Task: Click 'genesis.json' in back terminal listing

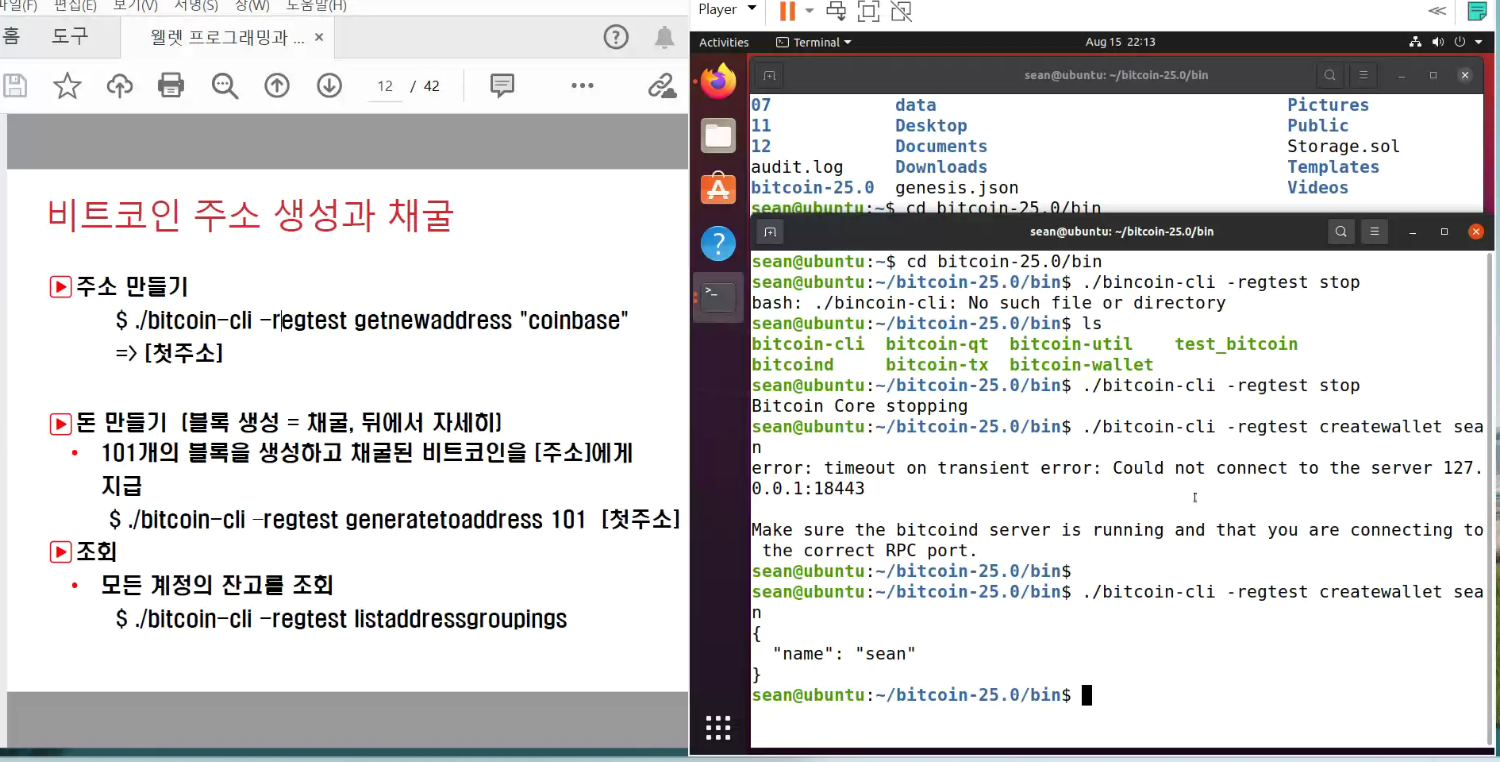Action: click(957, 188)
